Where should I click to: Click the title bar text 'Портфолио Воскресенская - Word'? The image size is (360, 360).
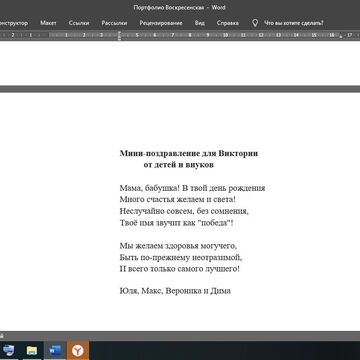[180, 7]
